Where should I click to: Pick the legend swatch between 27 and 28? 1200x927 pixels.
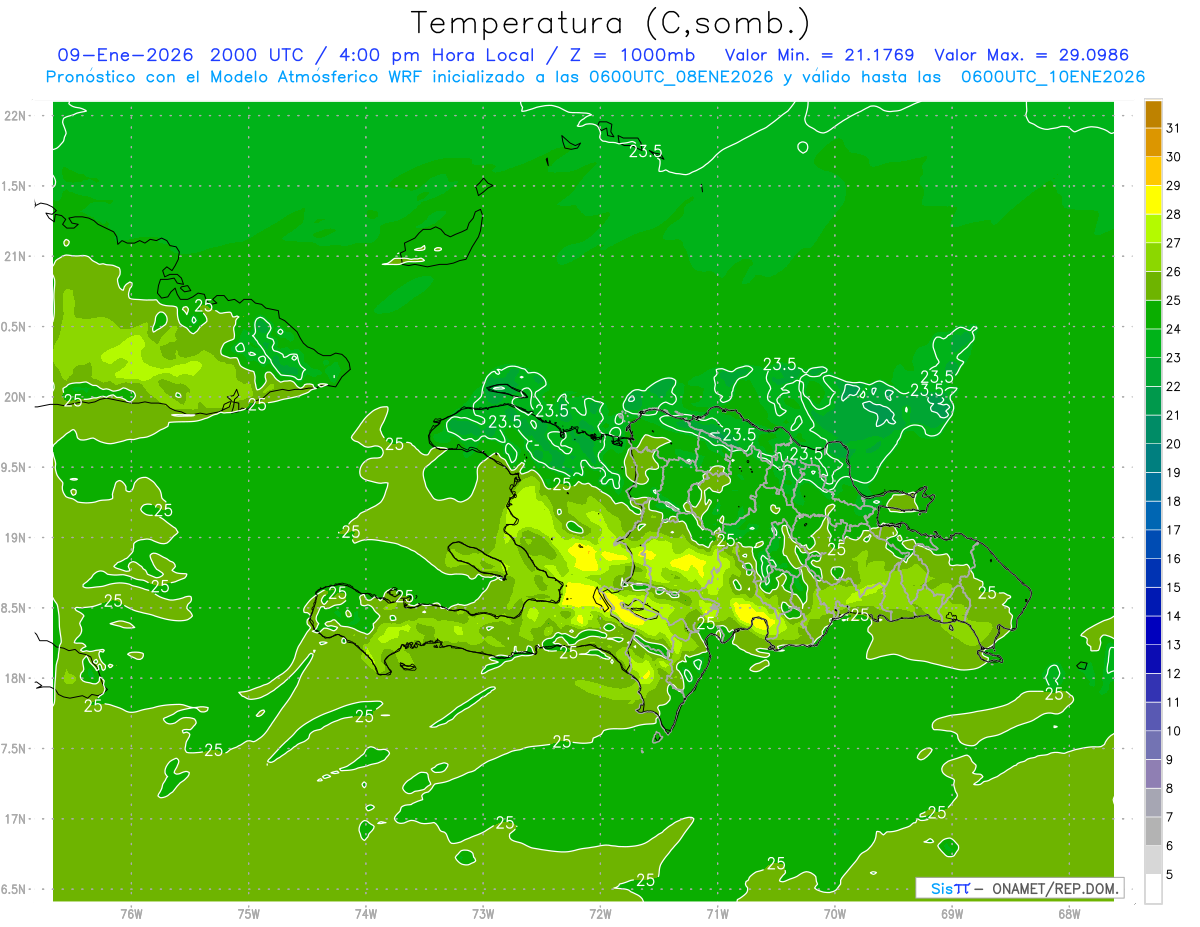pos(1153,228)
